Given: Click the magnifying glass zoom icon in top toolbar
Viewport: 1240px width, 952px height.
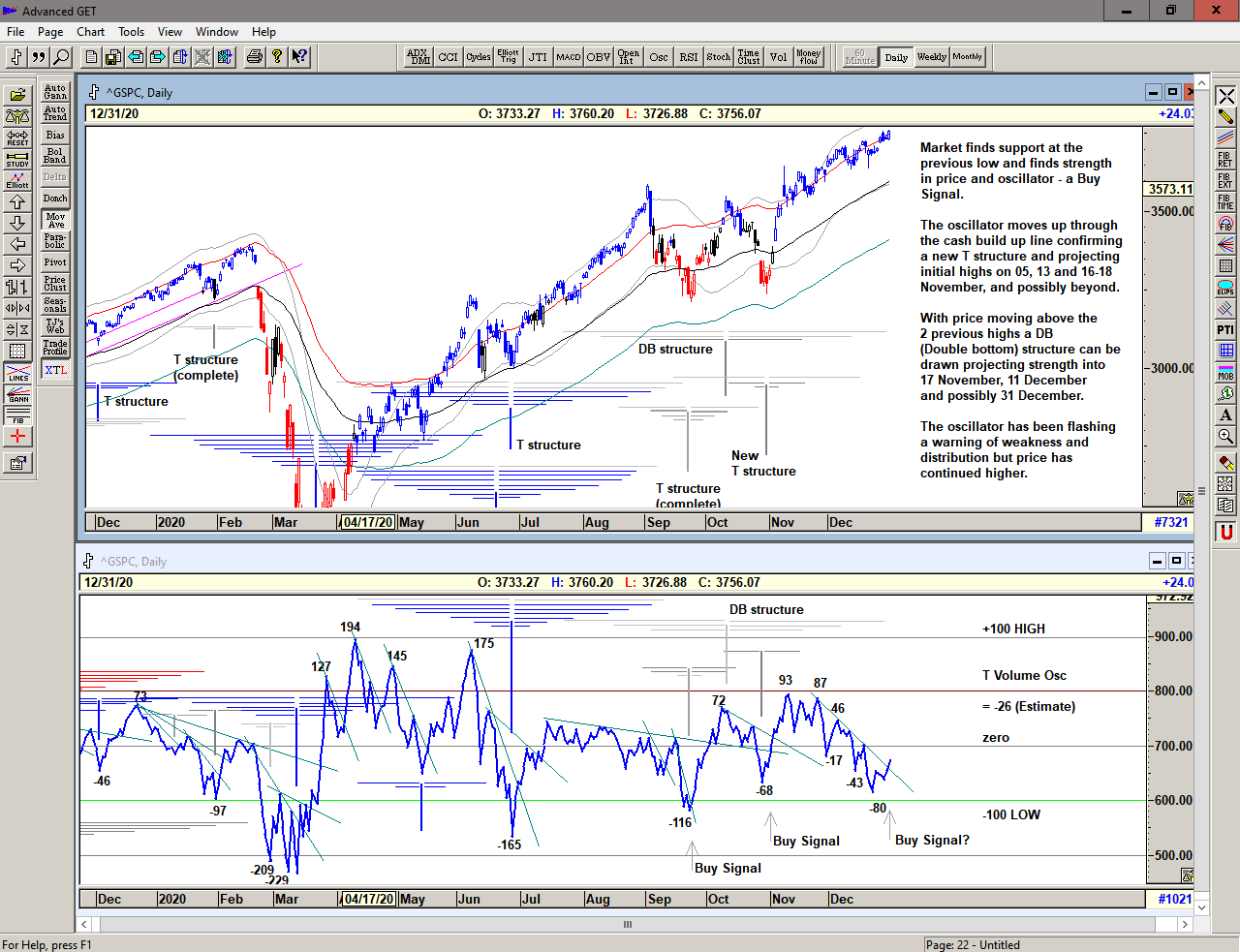Looking at the screenshot, I should coord(61,57).
